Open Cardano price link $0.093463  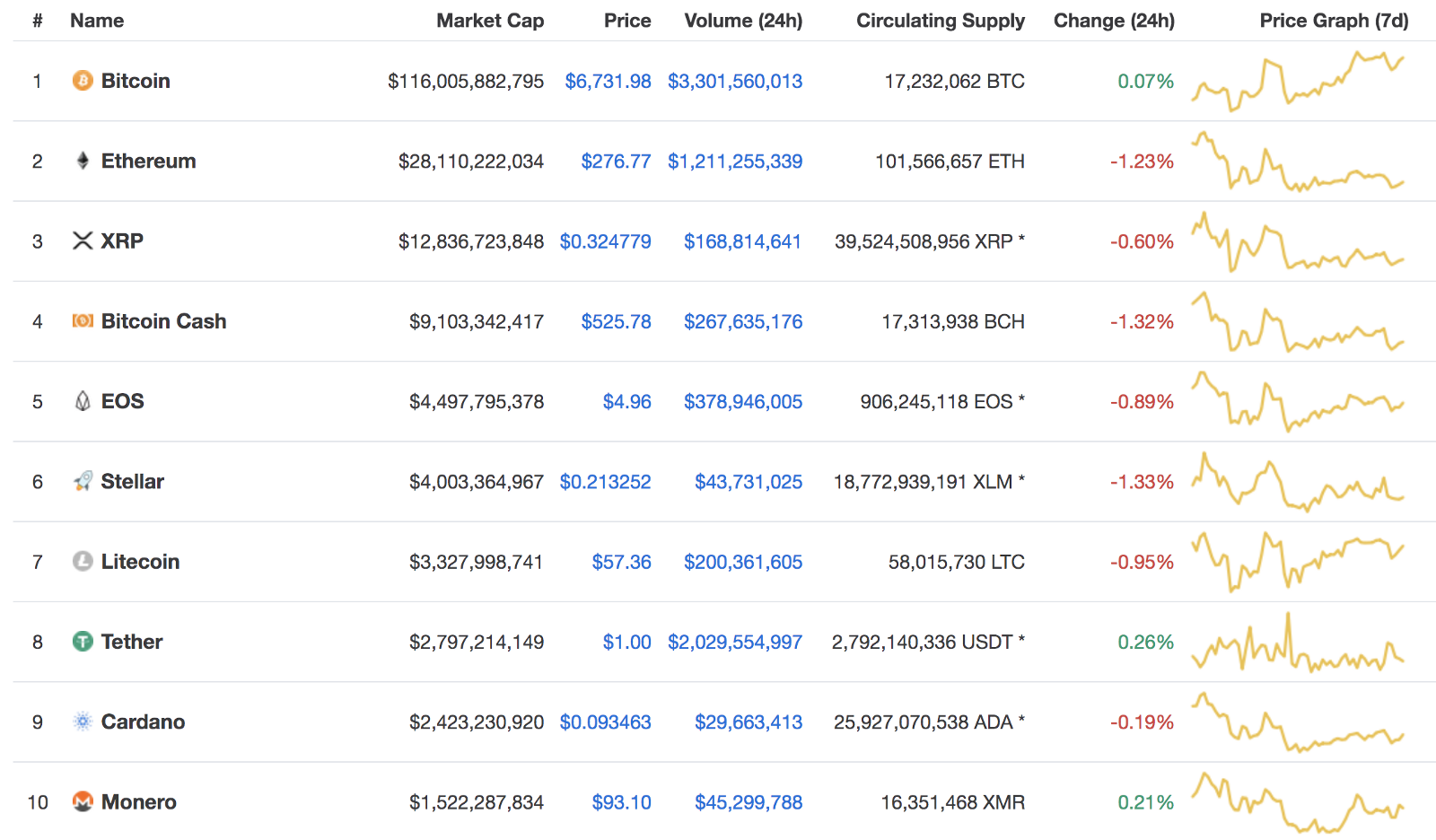click(605, 722)
